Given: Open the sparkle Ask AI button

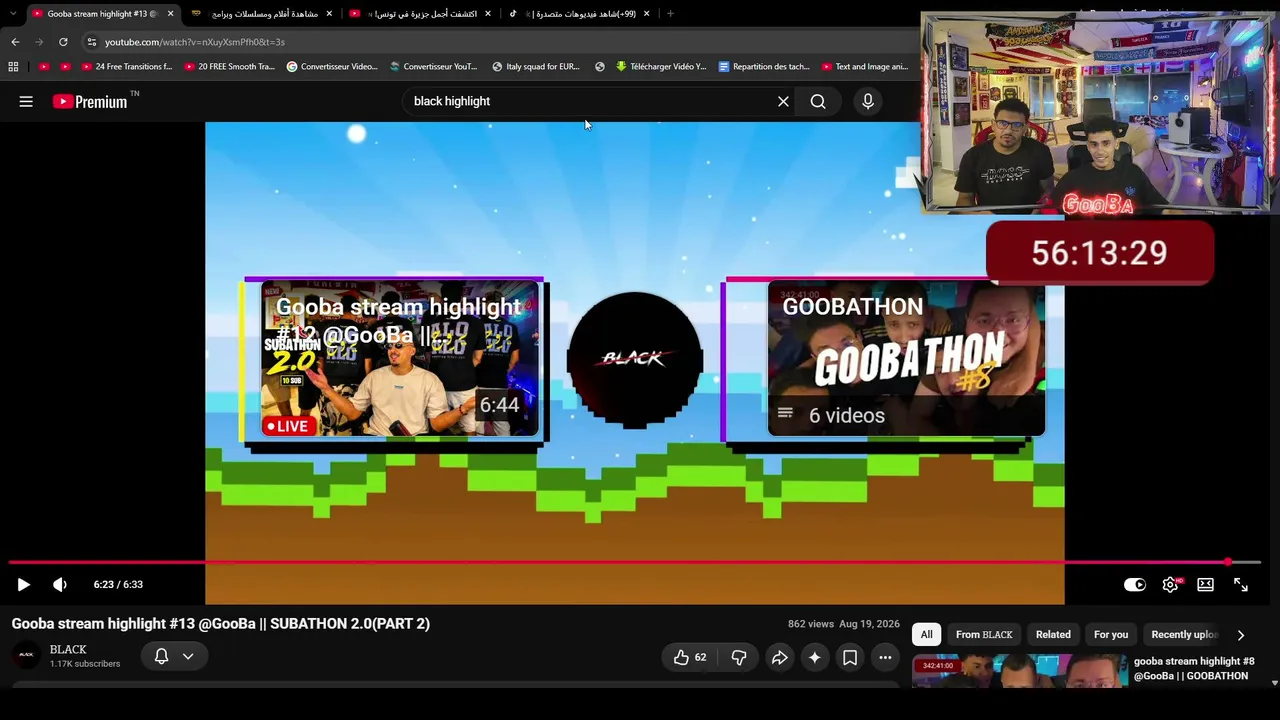Looking at the screenshot, I should (814, 657).
